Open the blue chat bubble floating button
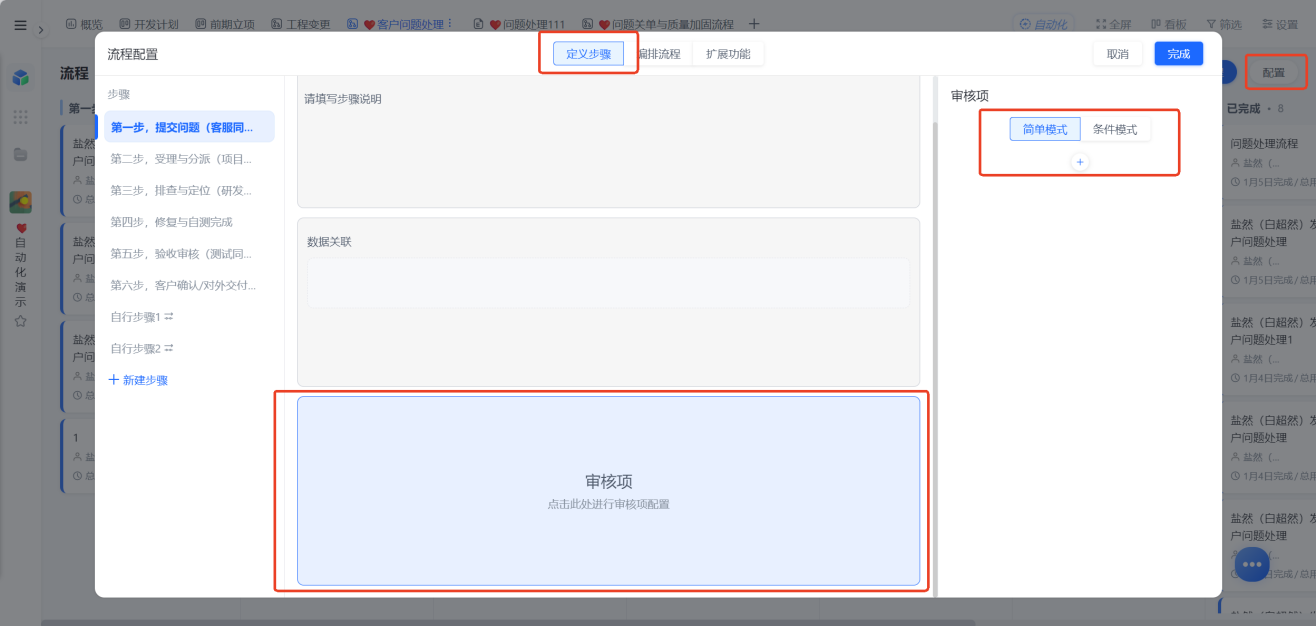 [1252, 564]
